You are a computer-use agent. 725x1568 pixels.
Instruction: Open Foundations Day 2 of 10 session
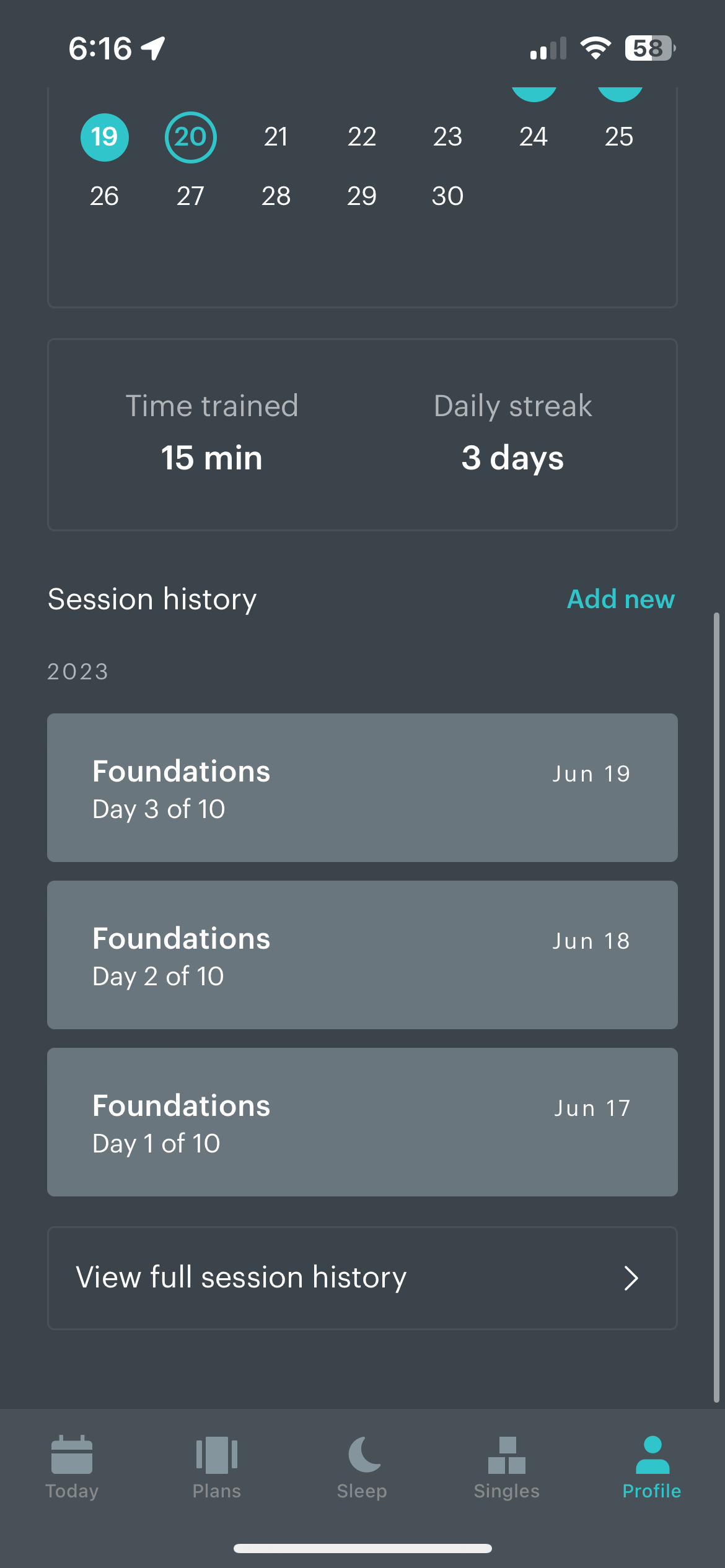click(362, 955)
